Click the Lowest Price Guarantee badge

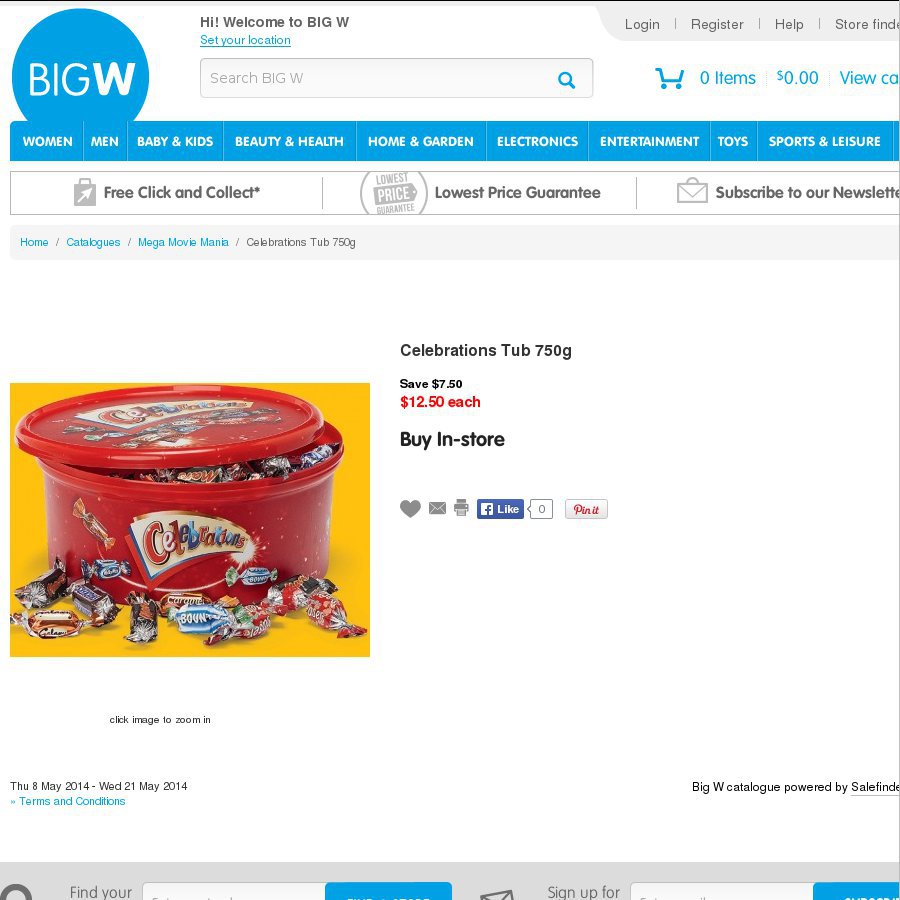click(394, 193)
